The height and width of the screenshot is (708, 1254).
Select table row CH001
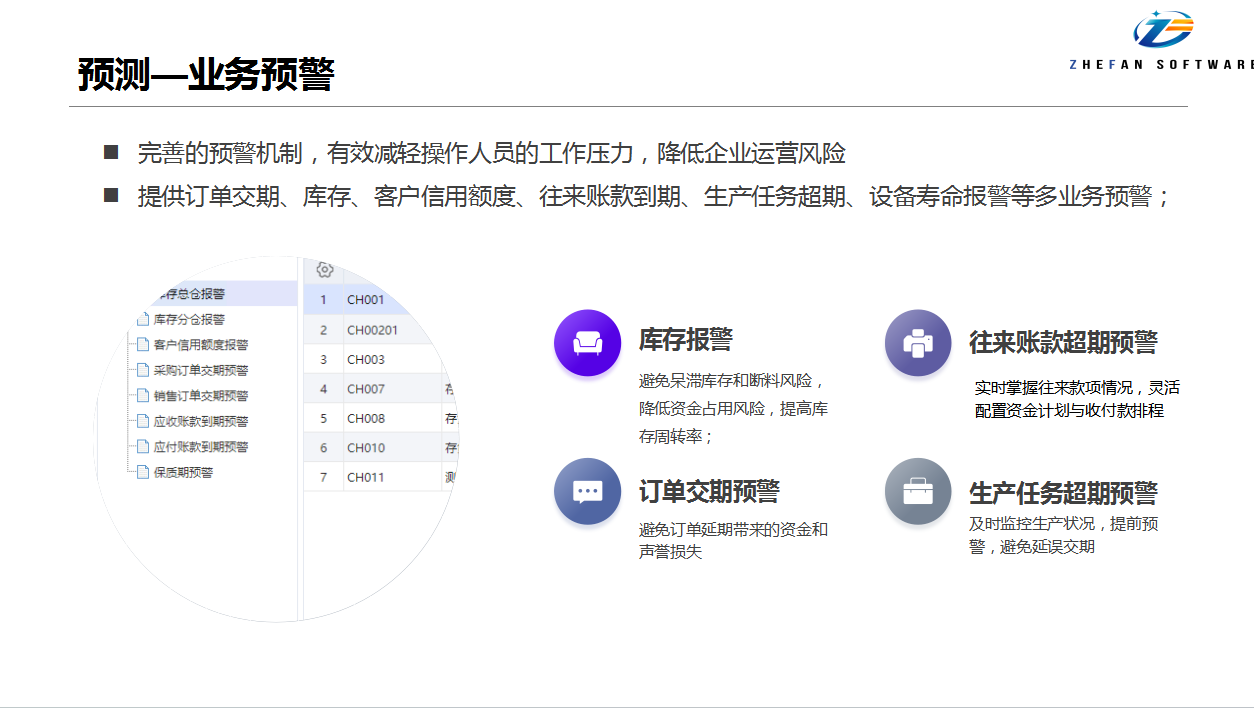point(366,300)
